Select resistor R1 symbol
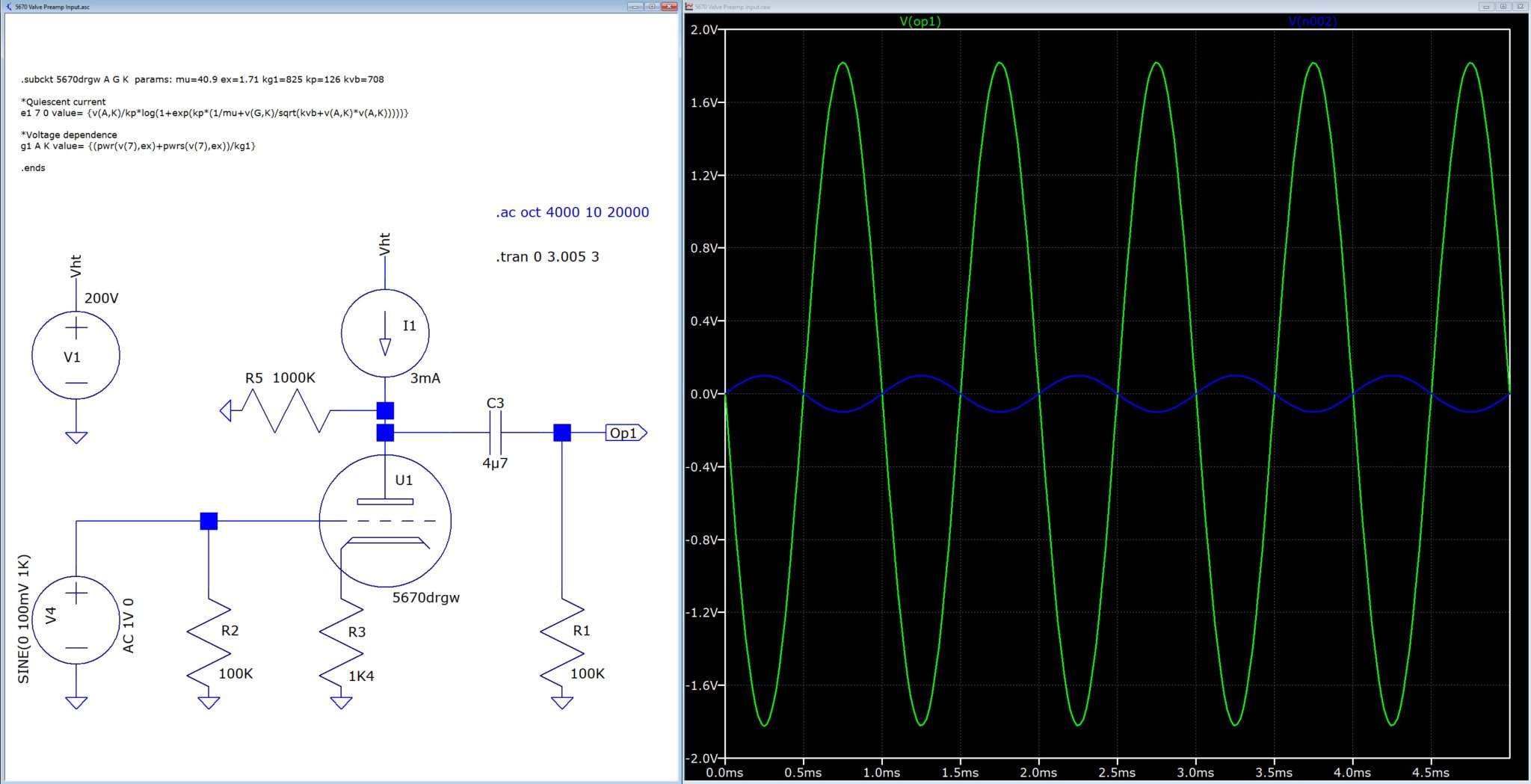 pos(562,643)
